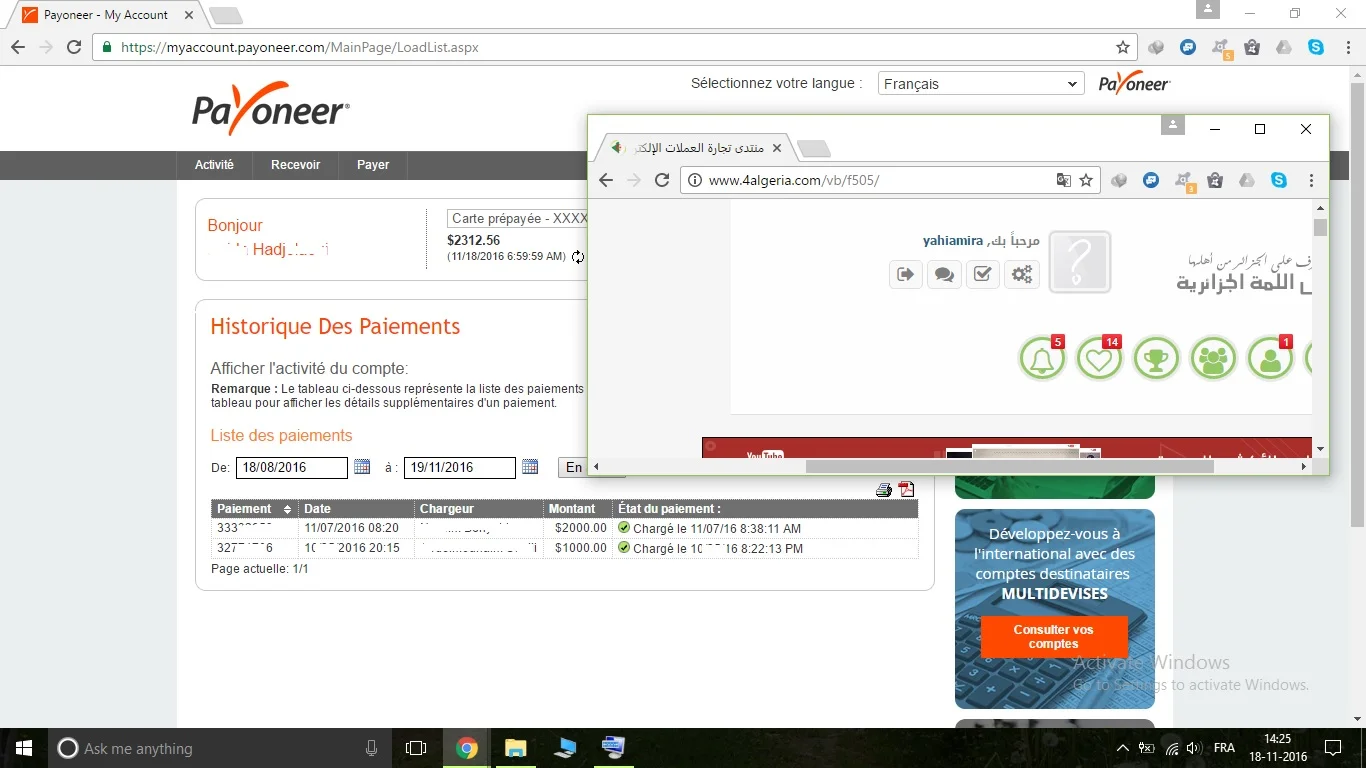This screenshot has height=768, width=1366.
Task: Open forum messages speech bubble icon
Action: tap(944, 274)
